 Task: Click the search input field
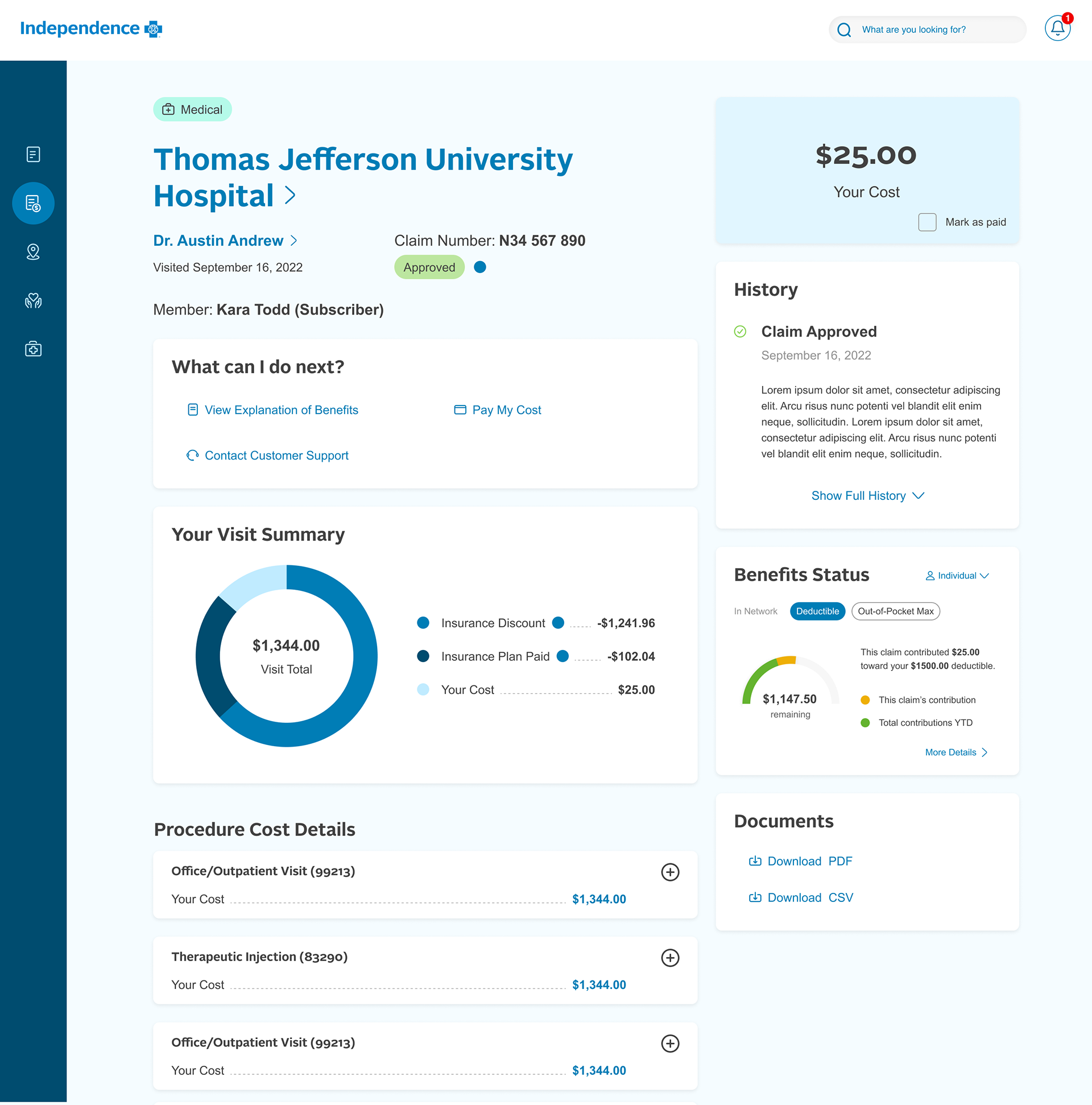[x=926, y=30]
